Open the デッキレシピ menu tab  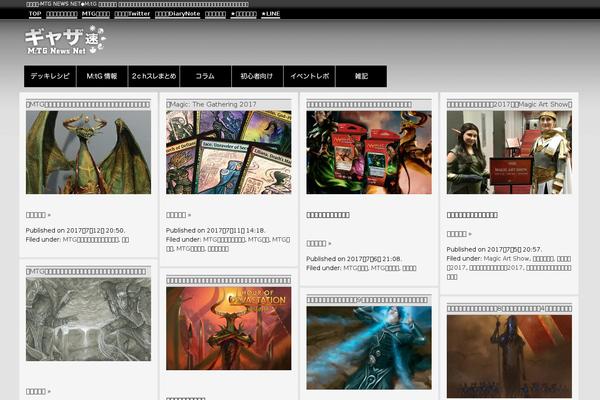50,76
